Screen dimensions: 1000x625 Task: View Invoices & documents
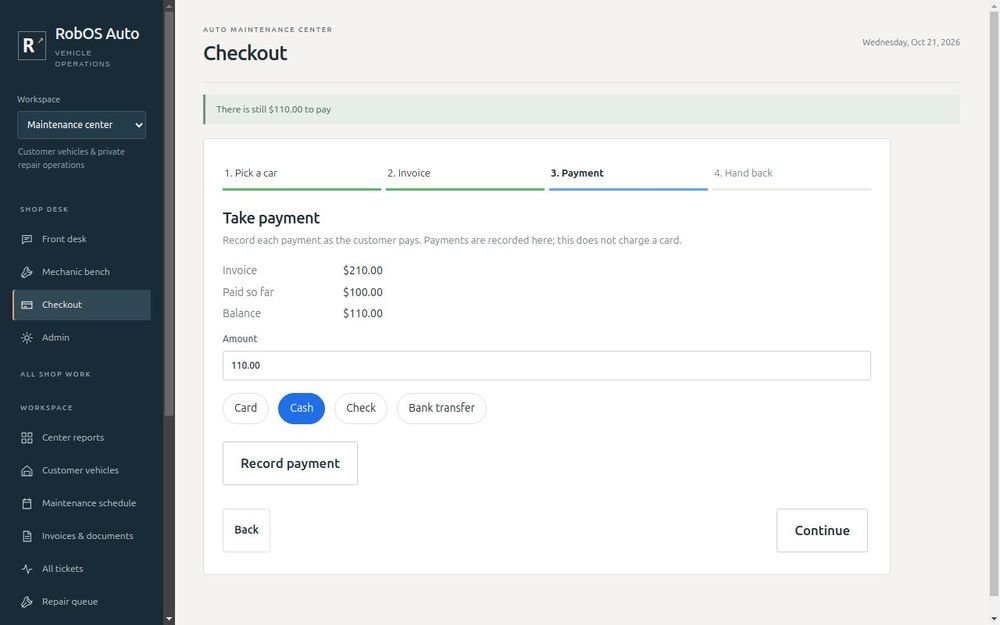(x=82, y=536)
